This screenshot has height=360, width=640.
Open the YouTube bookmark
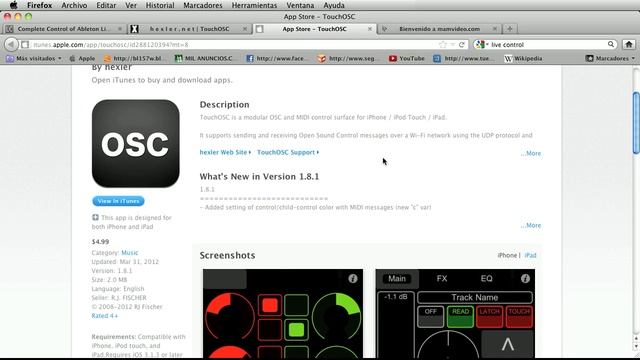407,58
